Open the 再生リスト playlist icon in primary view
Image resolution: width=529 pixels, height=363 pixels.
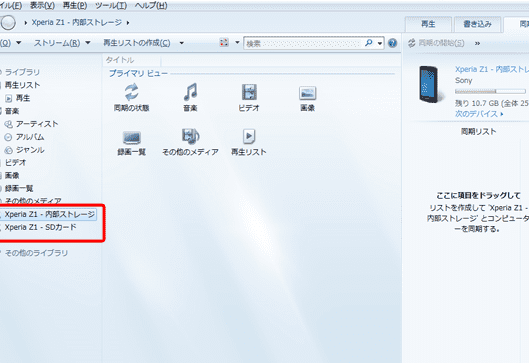point(249,136)
